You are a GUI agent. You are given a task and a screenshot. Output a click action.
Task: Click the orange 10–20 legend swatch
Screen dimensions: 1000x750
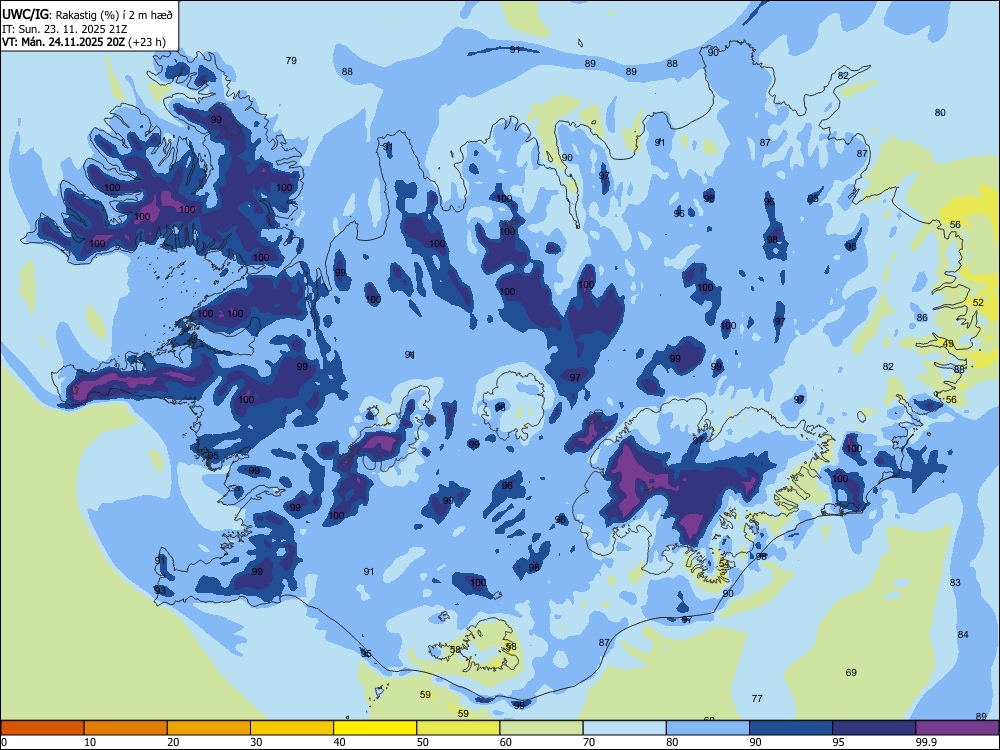[x=126, y=728]
